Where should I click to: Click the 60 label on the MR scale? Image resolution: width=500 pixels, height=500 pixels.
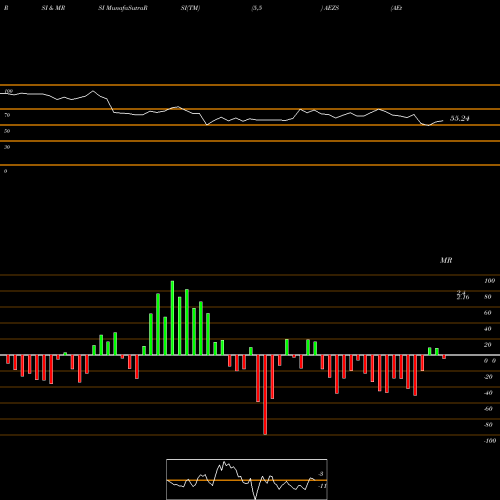point(488,313)
